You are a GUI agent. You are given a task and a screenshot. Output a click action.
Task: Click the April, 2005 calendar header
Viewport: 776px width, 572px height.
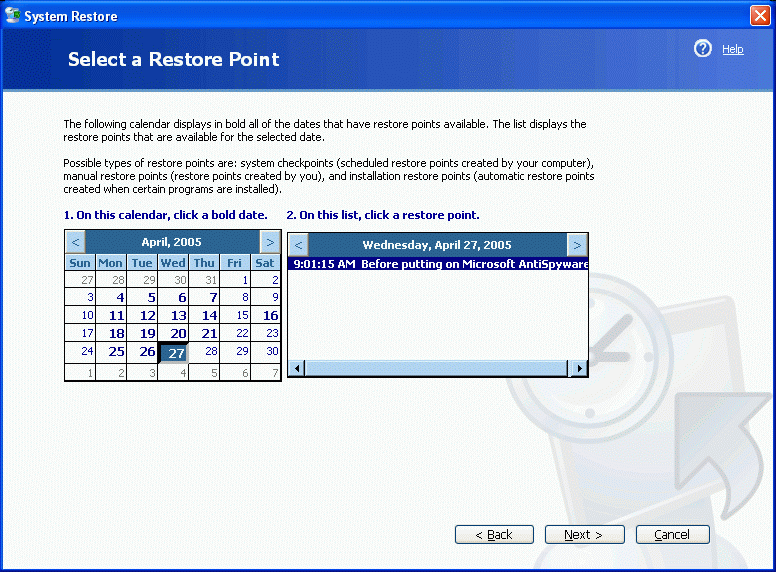coord(172,242)
